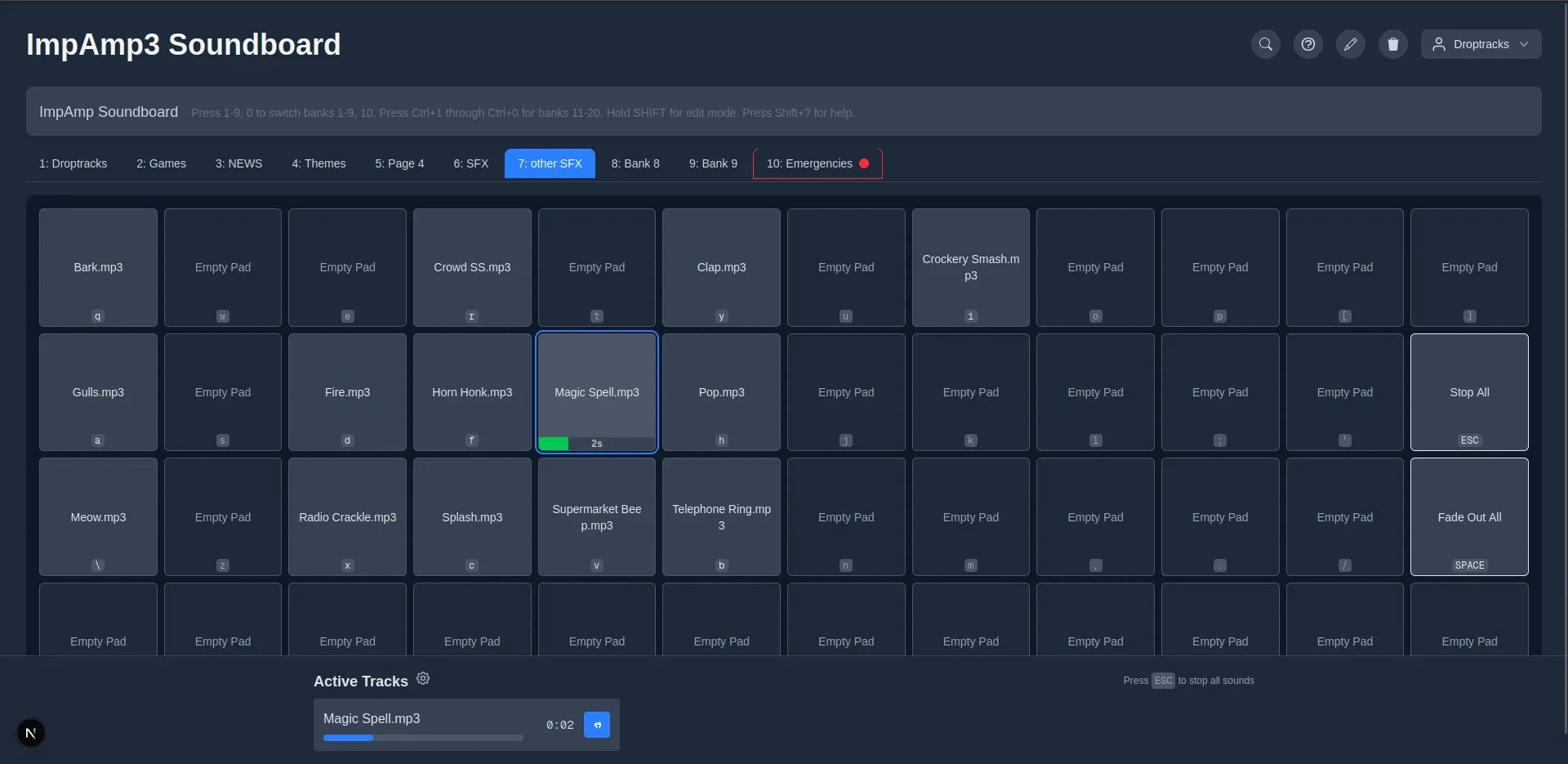Open the search dialog

pos(1265,44)
